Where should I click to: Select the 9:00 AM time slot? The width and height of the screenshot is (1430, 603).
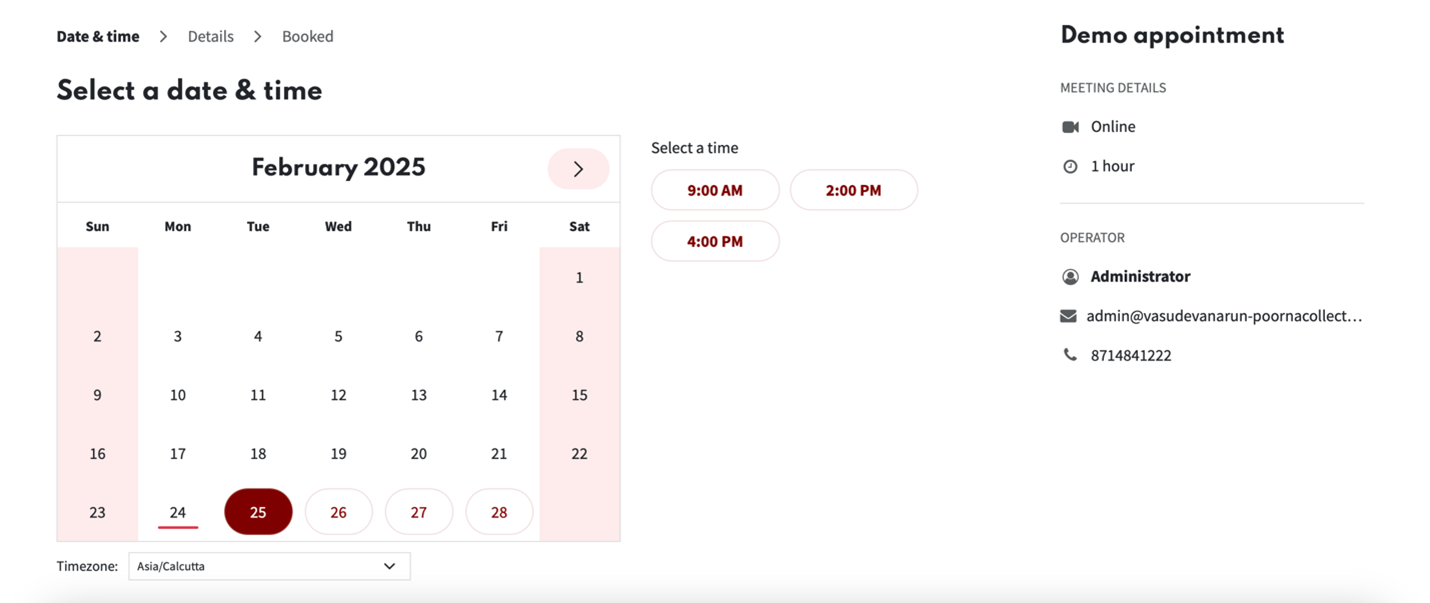point(715,189)
